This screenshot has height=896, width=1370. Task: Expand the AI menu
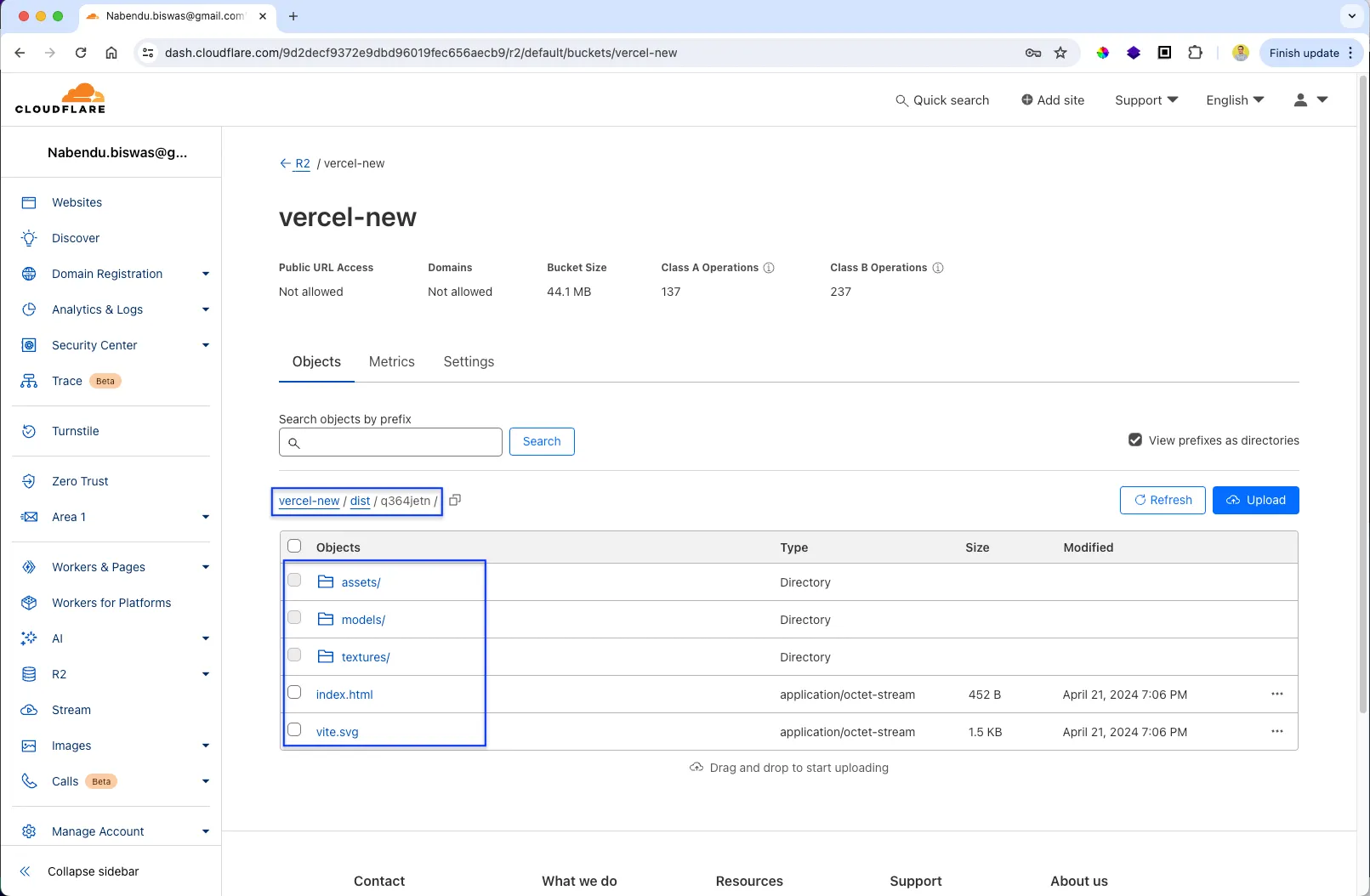(206, 638)
